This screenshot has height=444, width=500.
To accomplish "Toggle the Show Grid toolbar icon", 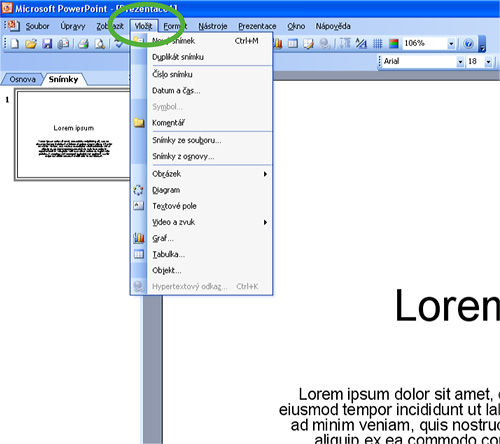I will (x=377, y=44).
